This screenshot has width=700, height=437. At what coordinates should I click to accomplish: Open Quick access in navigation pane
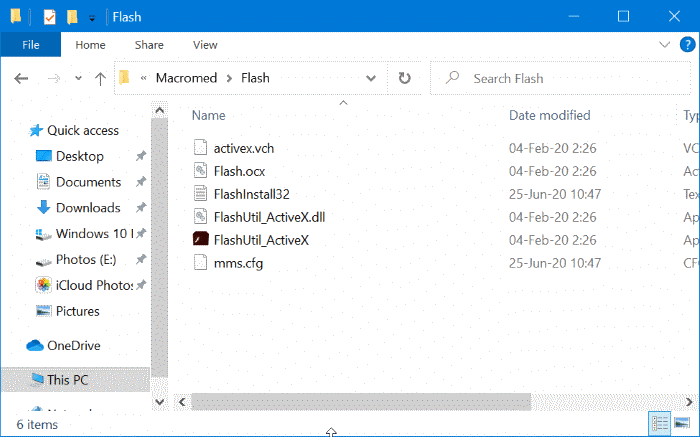pyautogui.click(x=83, y=131)
